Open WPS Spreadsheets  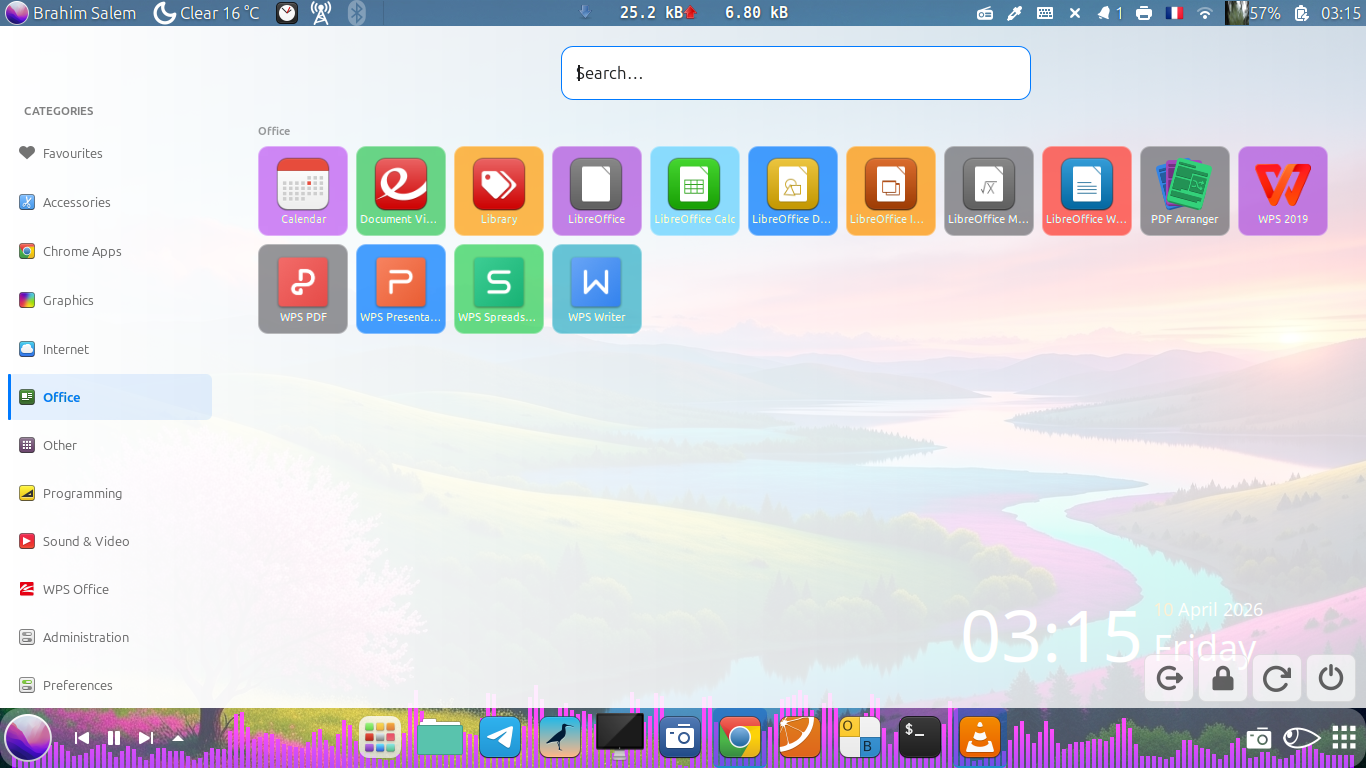[499, 289]
